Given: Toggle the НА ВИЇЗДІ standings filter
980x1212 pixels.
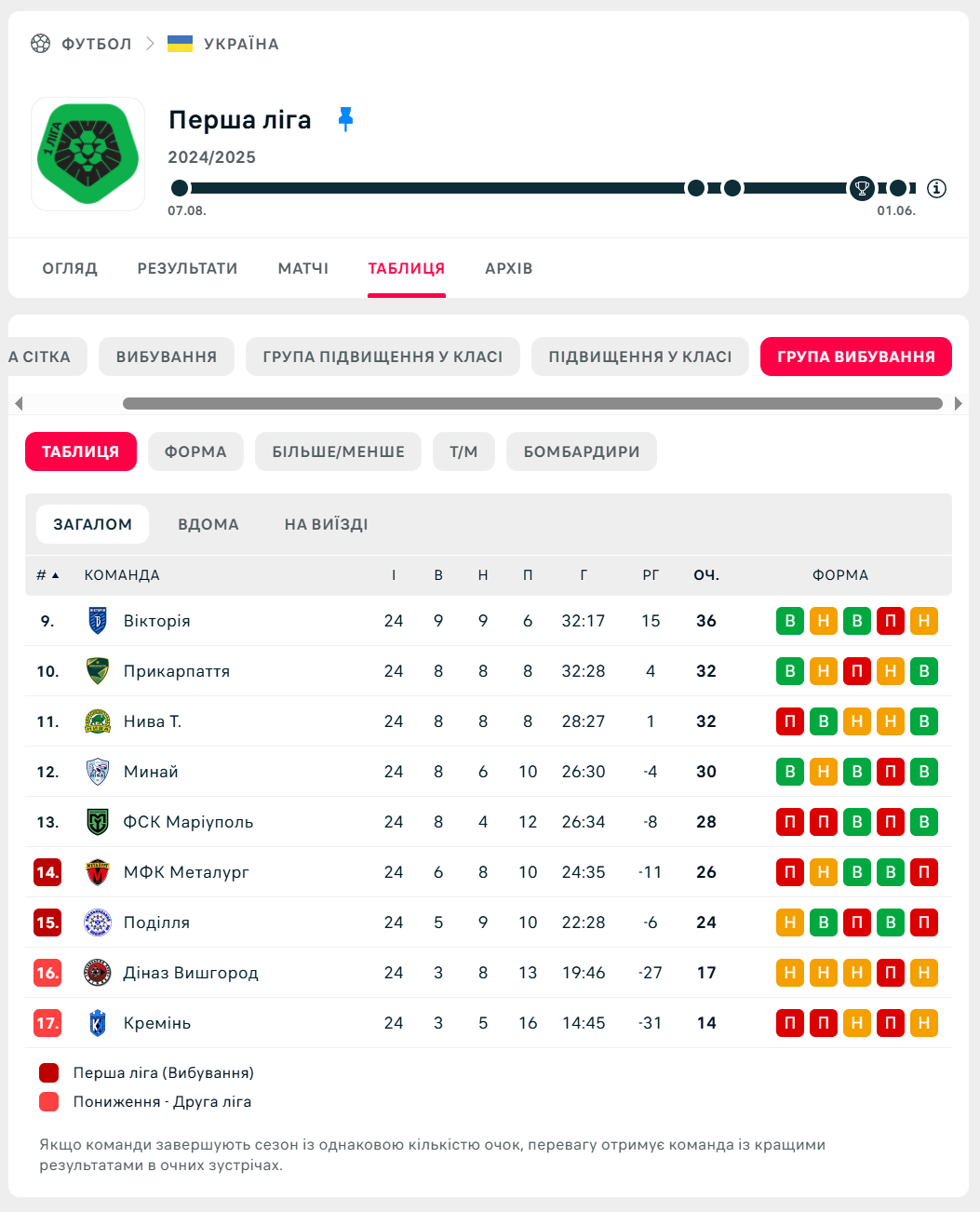Looking at the screenshot, I should pyautogui.click(x=326, y=524).
